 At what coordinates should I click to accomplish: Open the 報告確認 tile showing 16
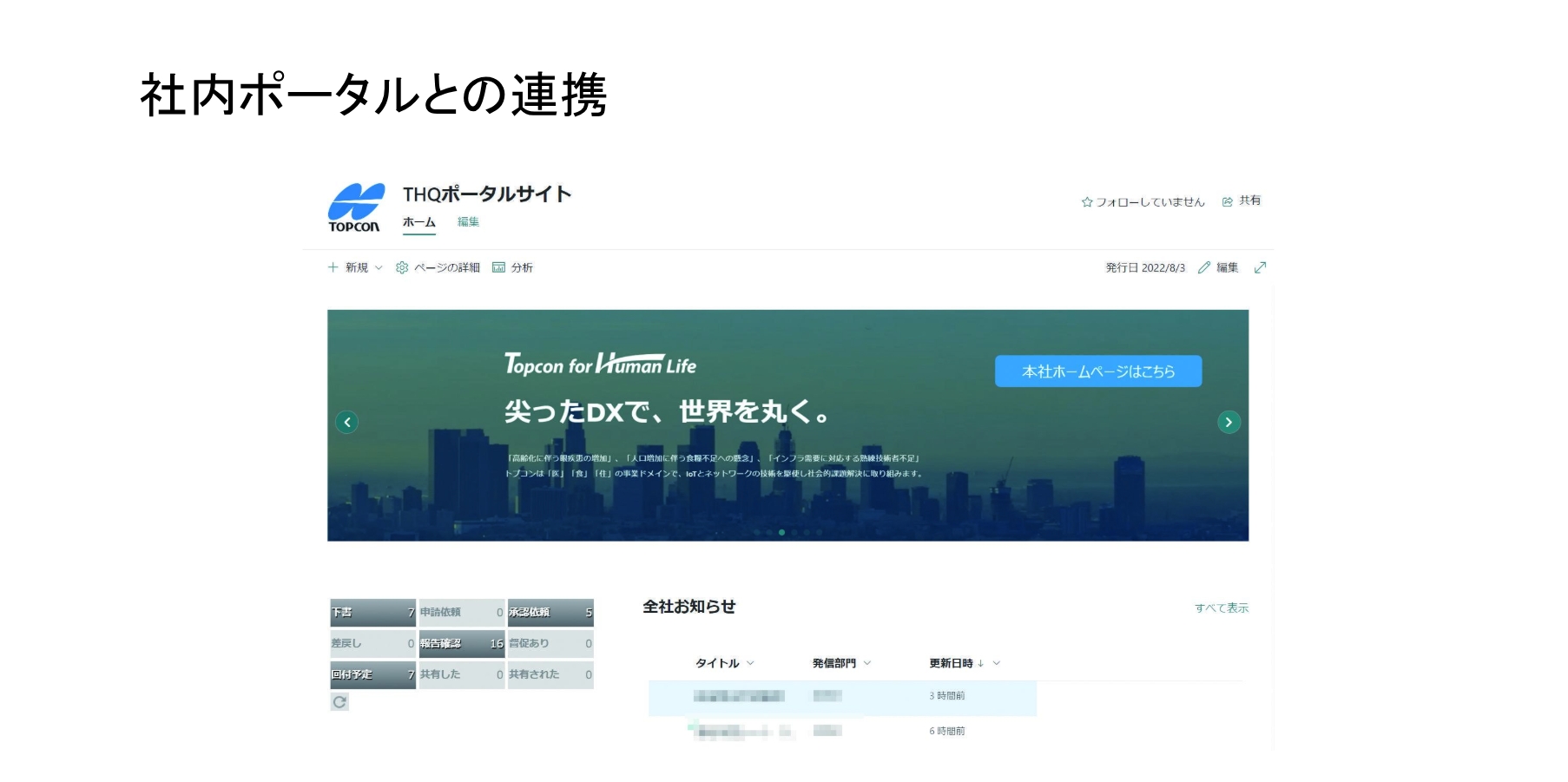point(462,644)
